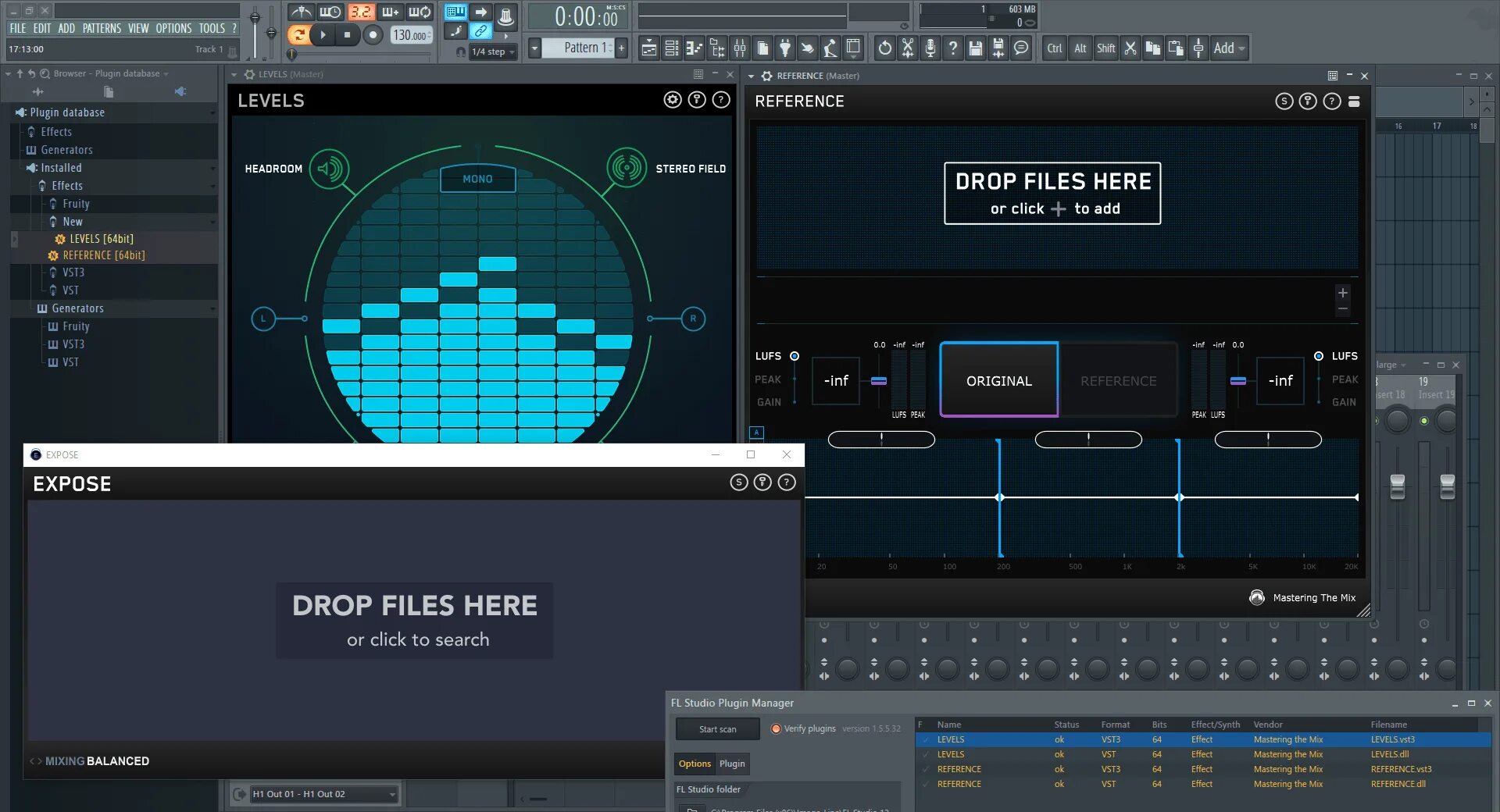The height and width of the screenshot is (812, 1500).
Task: Toggle the Alt modifier button
Action: coord(1080,48)
